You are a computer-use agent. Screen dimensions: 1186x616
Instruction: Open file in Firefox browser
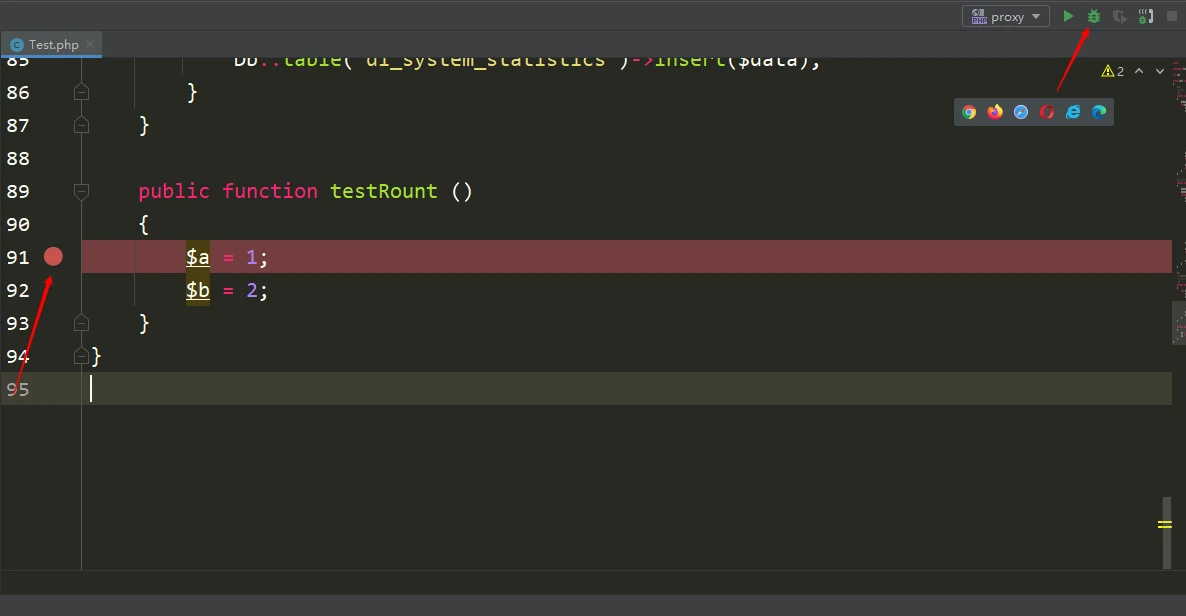tap(994, 112)
